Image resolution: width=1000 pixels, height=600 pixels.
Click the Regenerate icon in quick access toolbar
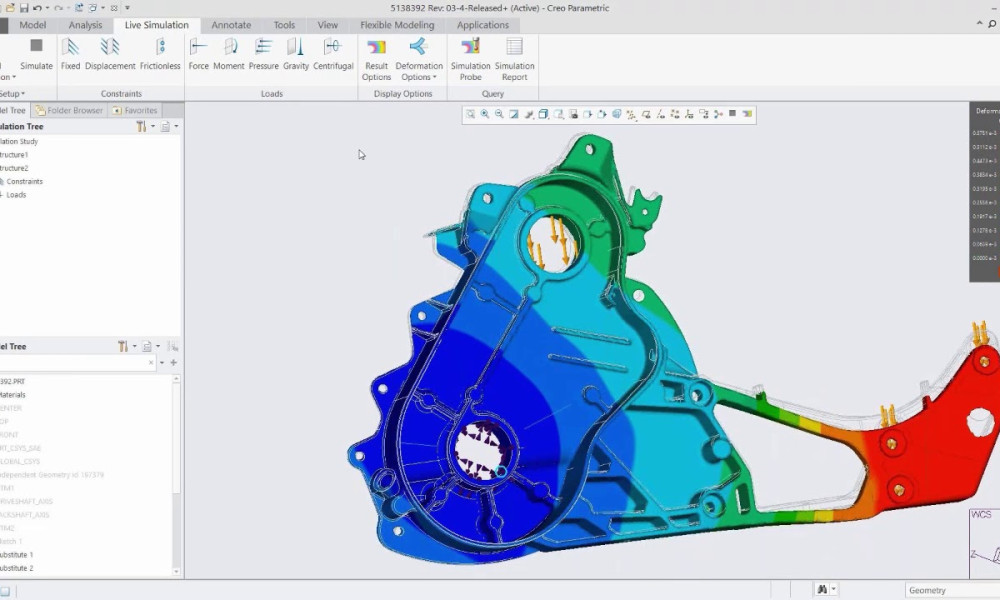78,8
